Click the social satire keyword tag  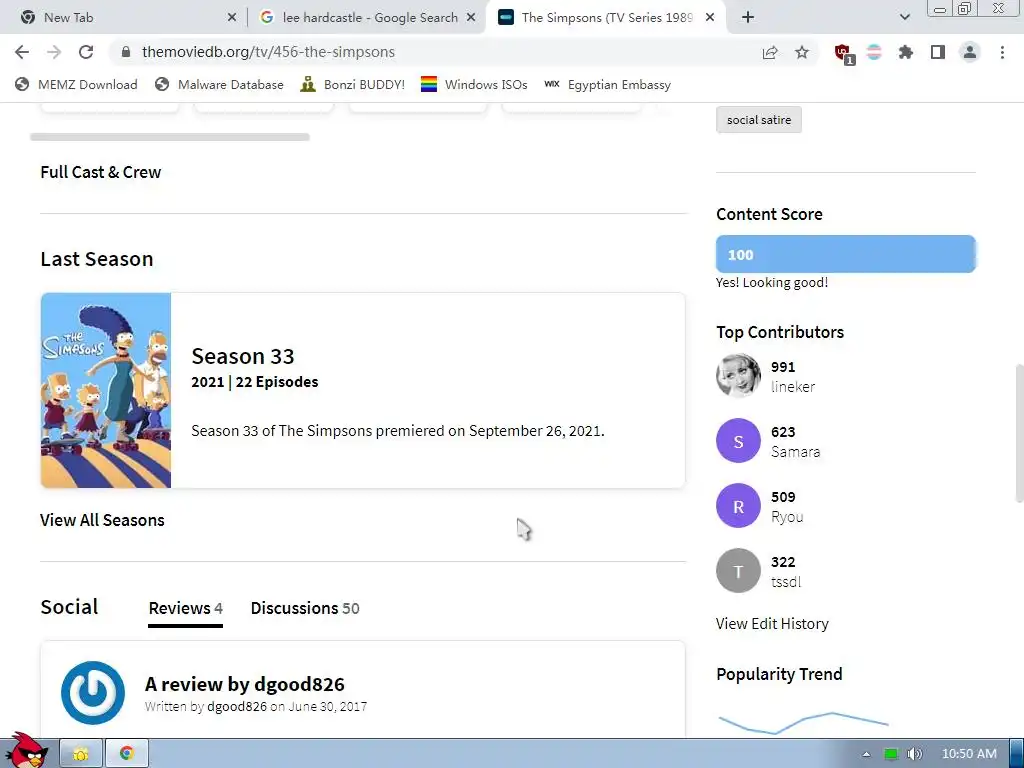coord(759,120)
